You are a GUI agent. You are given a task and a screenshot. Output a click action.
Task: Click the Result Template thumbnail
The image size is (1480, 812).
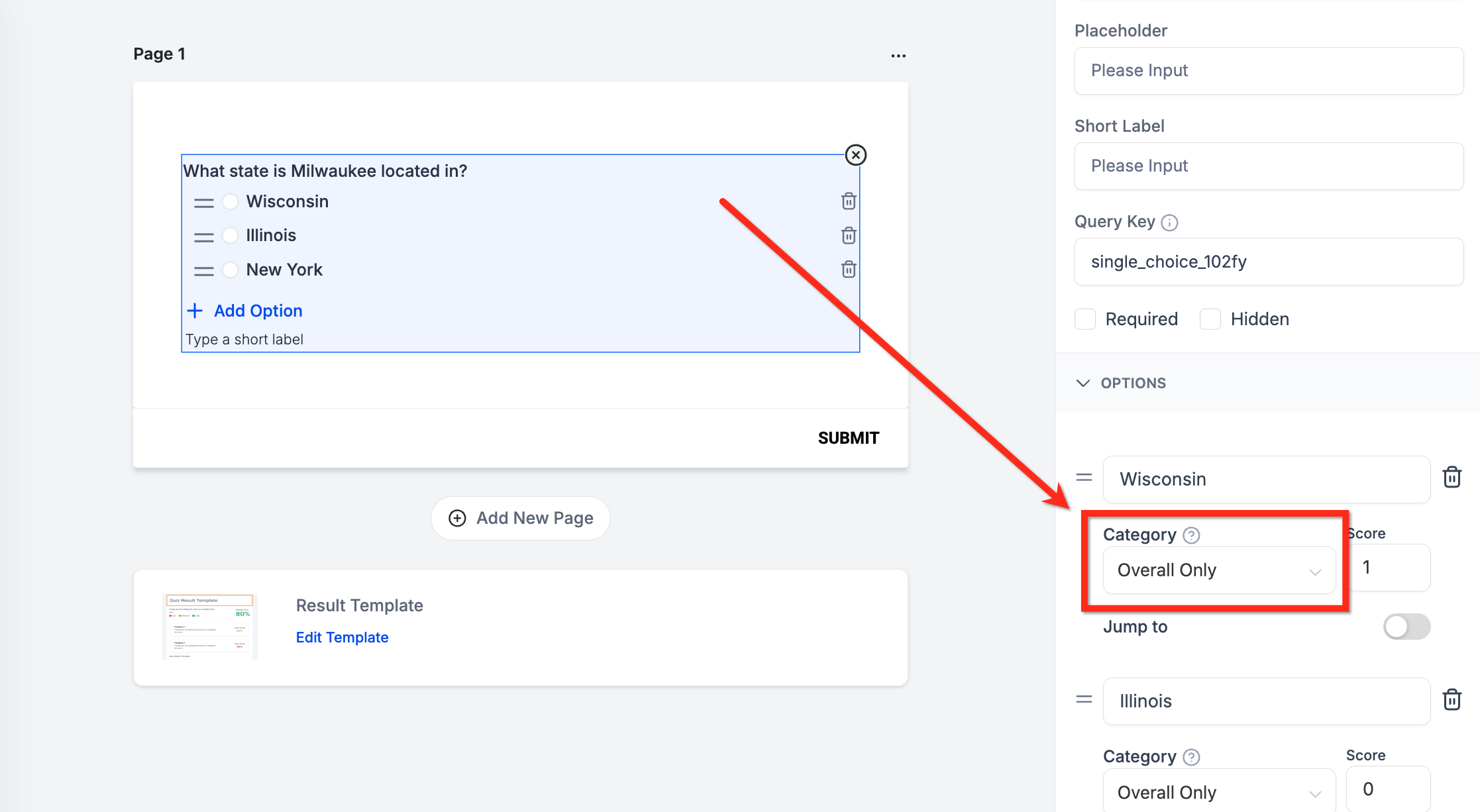[x=210, y=627]
